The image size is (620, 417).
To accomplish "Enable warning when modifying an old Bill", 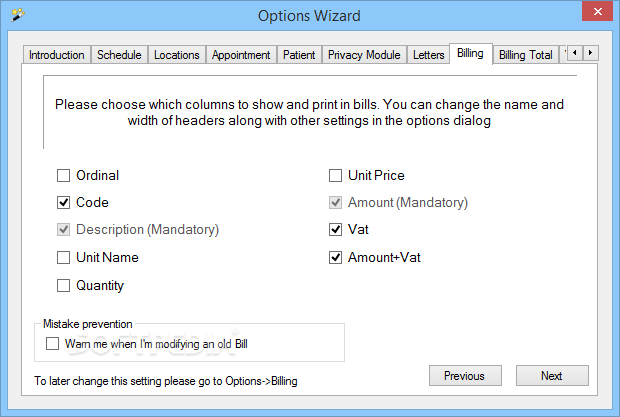I will [52, 343].
